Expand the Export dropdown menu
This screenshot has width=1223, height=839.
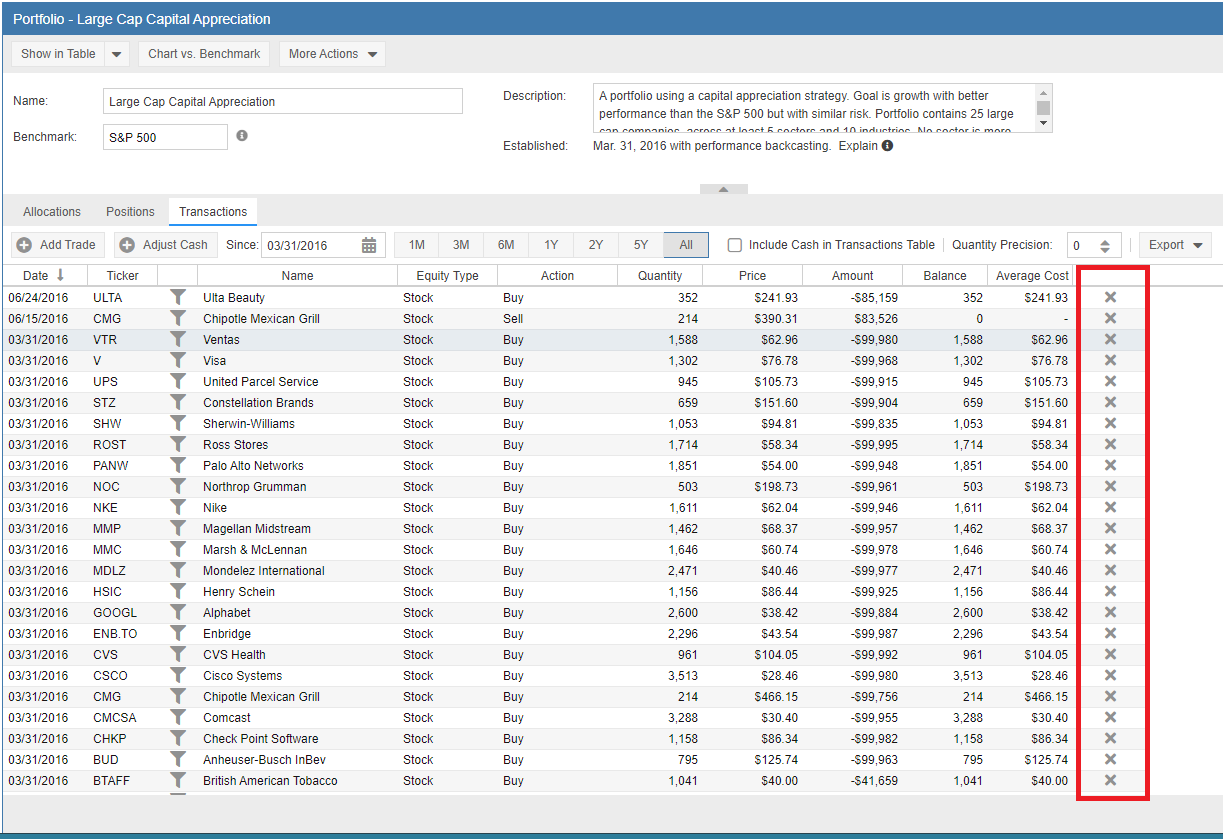(x=1175, y=245)
